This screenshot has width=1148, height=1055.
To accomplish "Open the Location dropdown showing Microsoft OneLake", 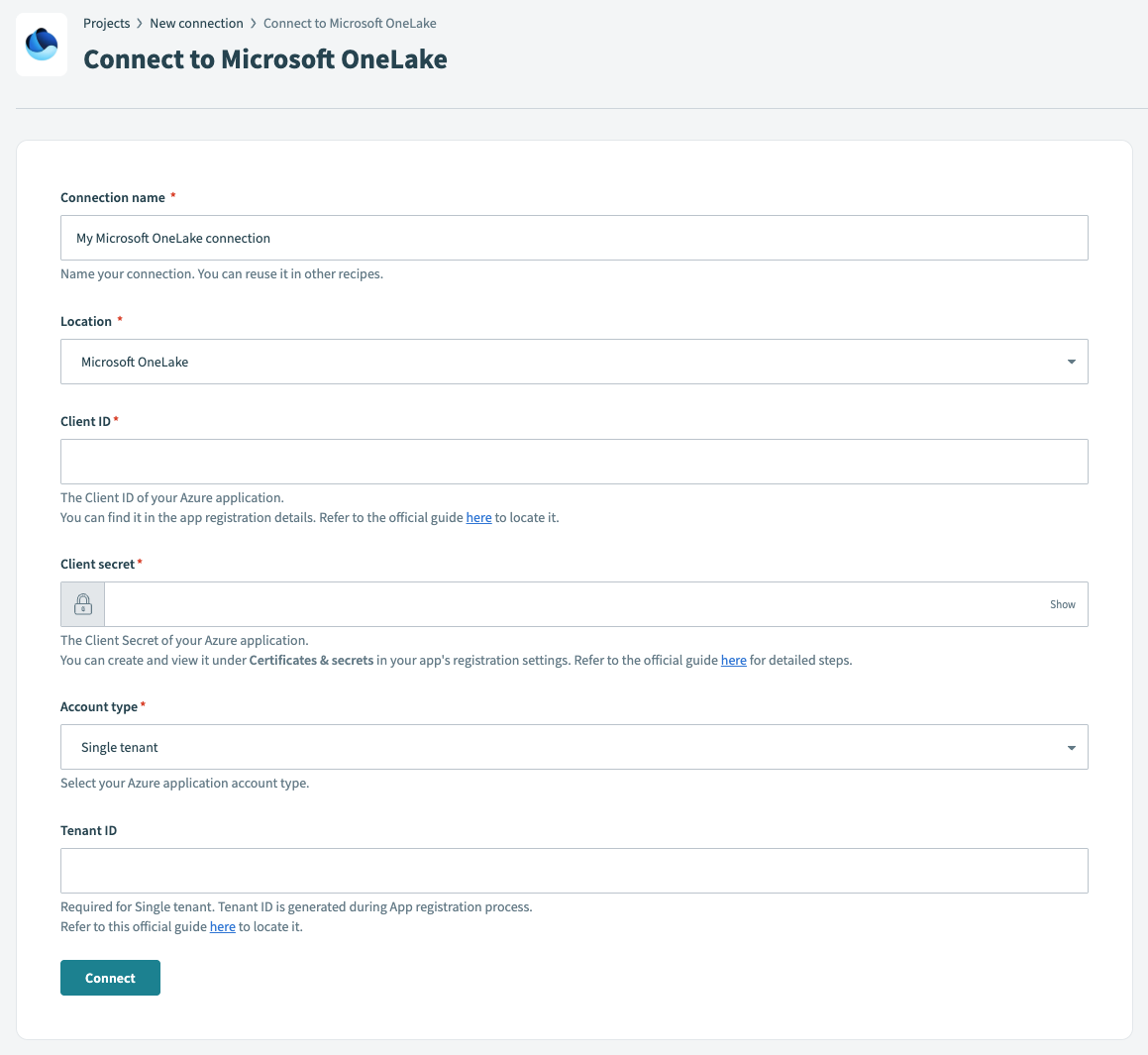I will pos(574,362).
